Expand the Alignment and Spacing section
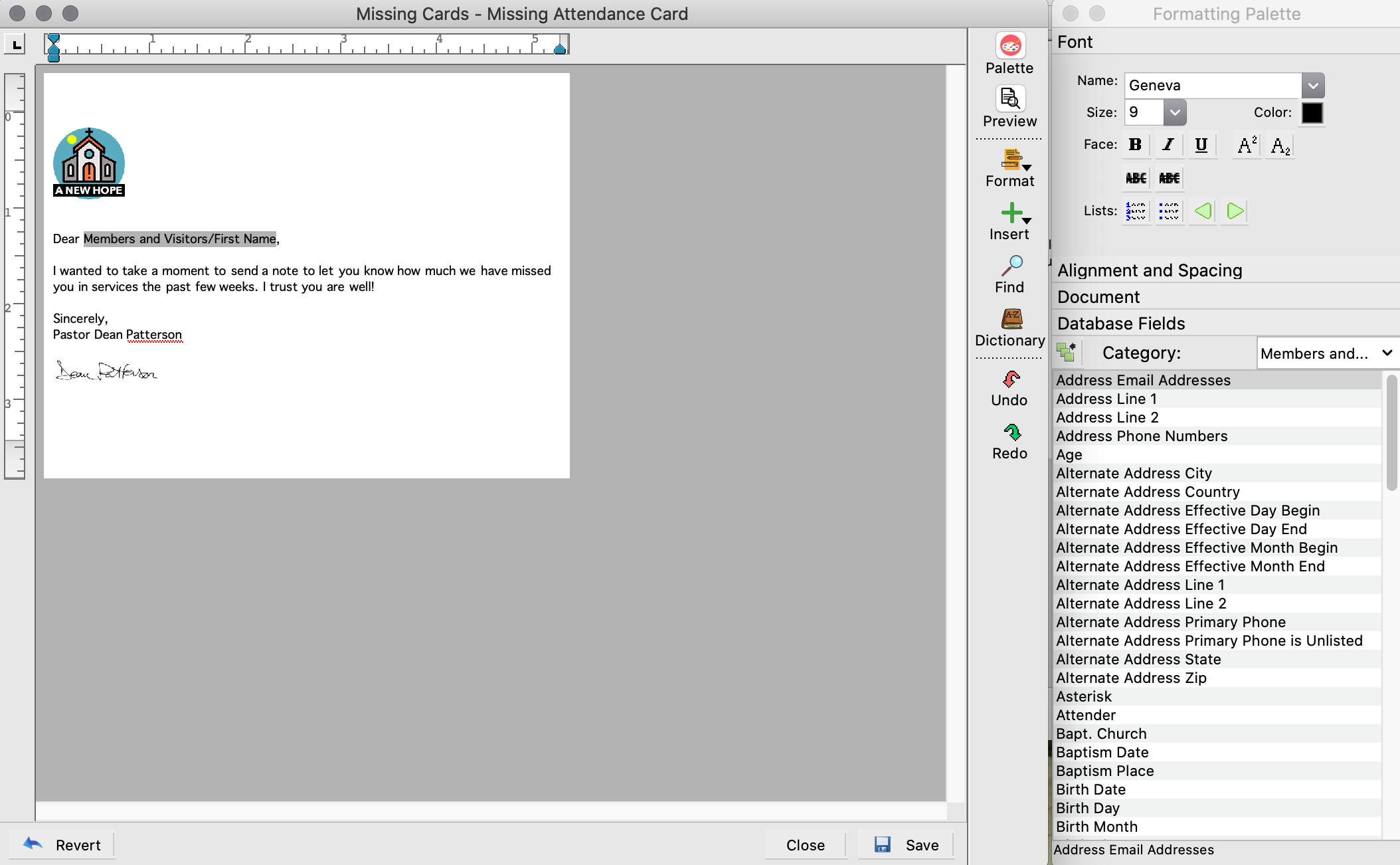Screen dimensions: 1400x865 point(1150,270)
